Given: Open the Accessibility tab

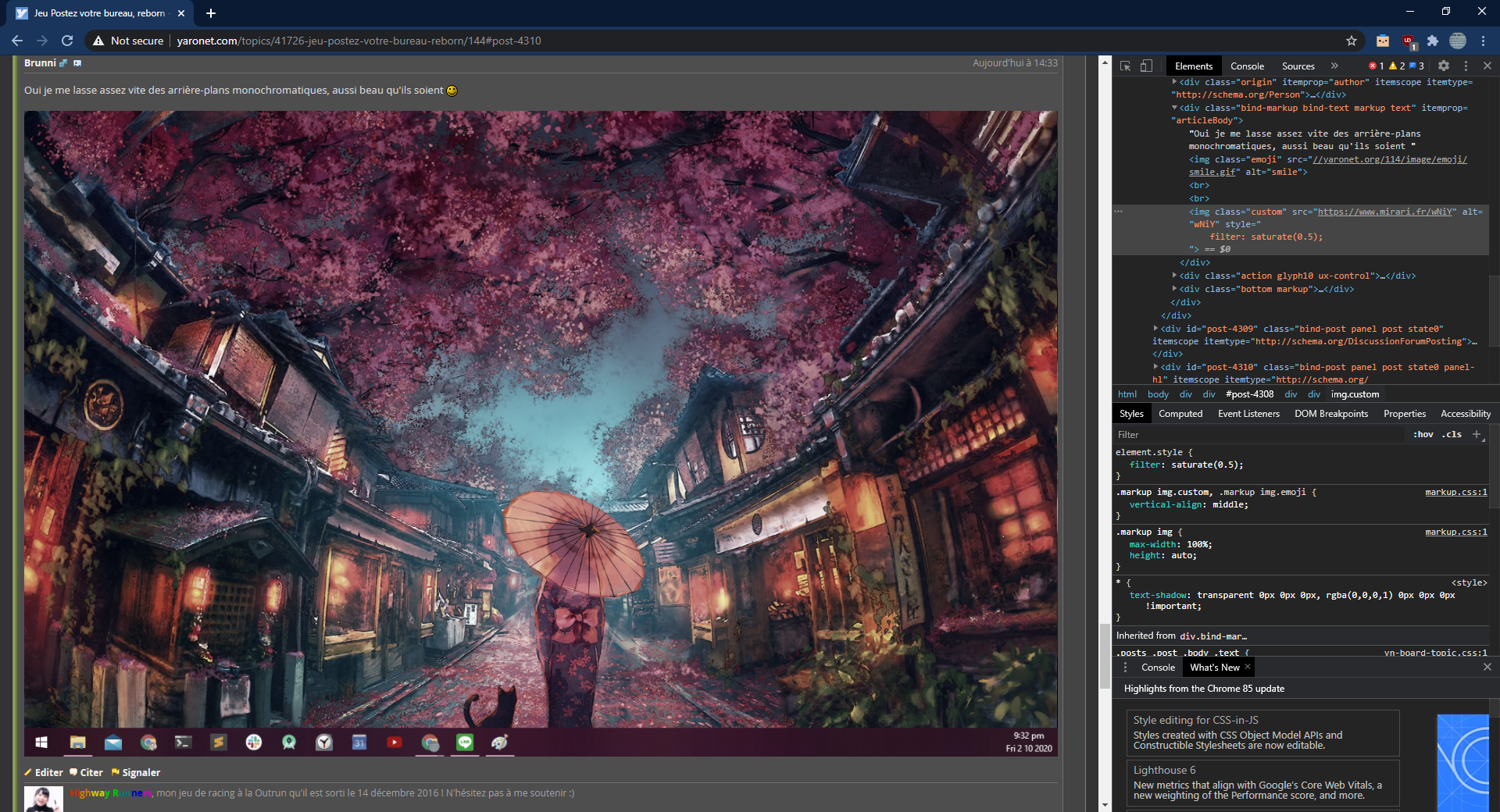Looking at the screenshot, I should (1466, 414).
